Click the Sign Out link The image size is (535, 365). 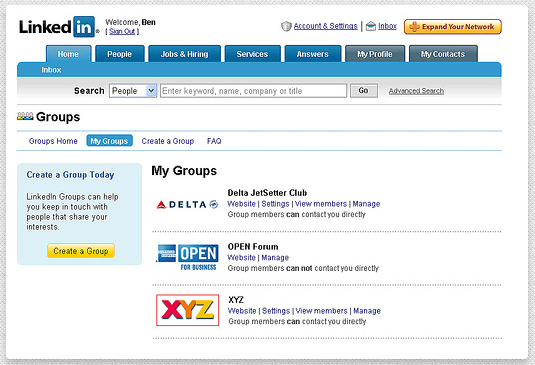click(122, 31)
